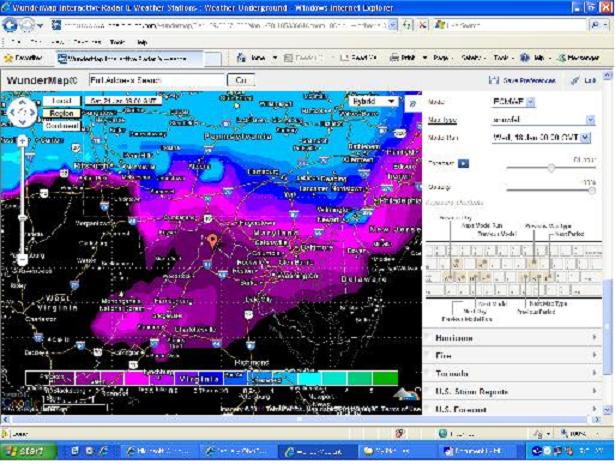The image size is (615, 464).
Task: Open the Model dropdown
Action: (530, 102)
